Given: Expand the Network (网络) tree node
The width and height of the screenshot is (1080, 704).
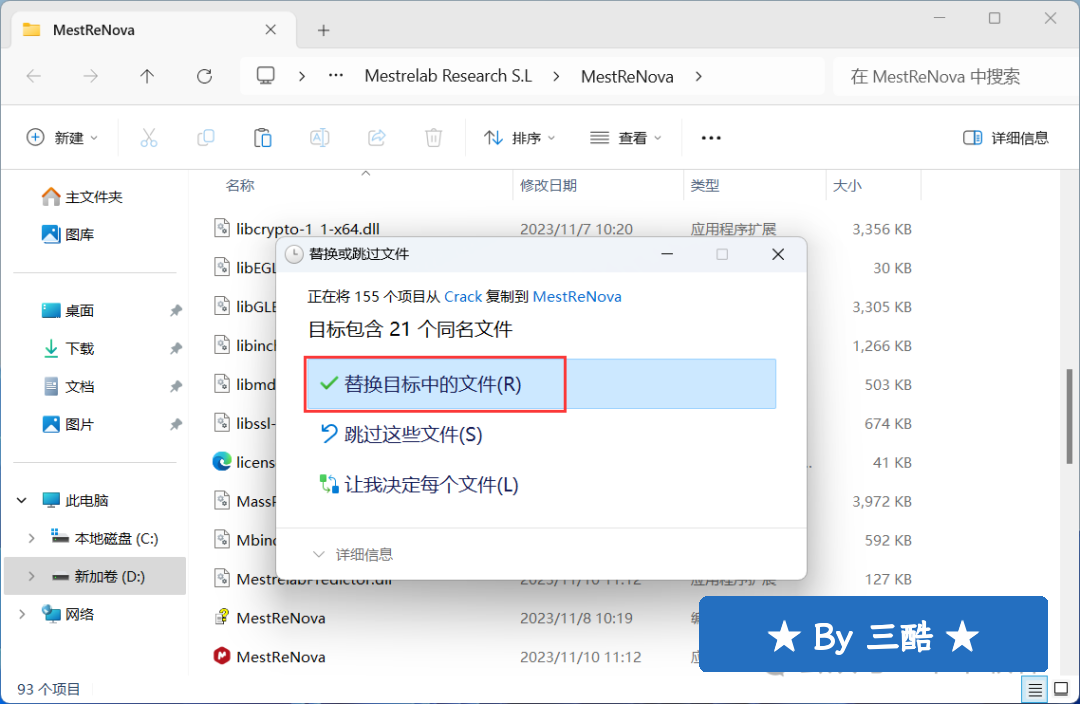Looking at the screenshot, I should click(x=21, y=614).
